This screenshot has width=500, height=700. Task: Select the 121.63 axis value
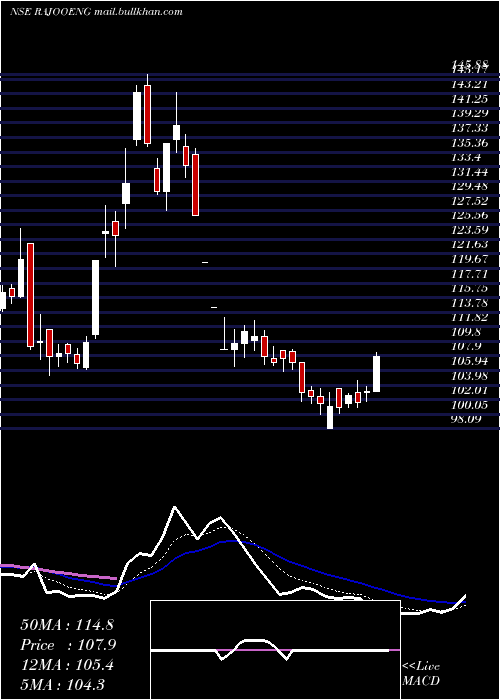[x=470, y=245]
